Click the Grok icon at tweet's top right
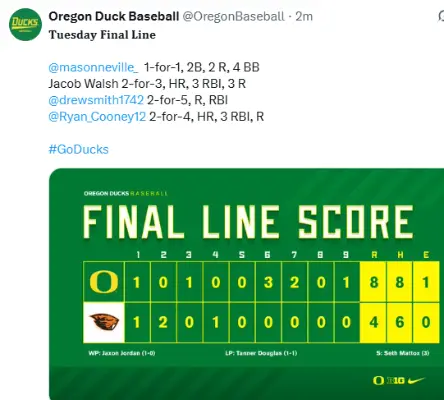Viewport: 444px width, 400px height. [x=441, y=16]
